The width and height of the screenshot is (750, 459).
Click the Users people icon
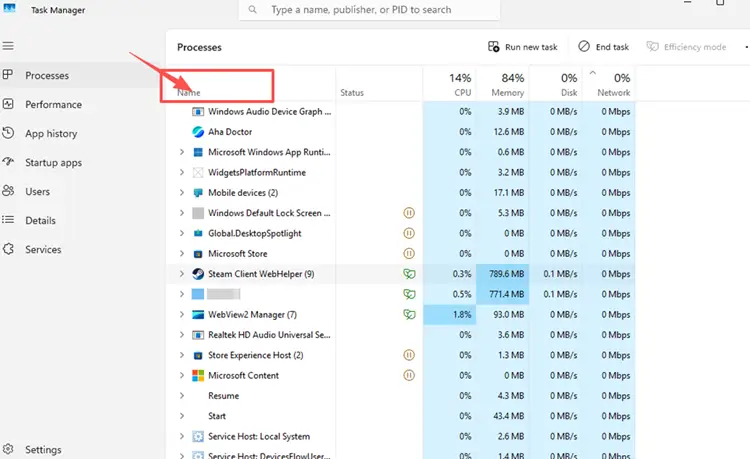pyautogui.click(x=8, y=191)
